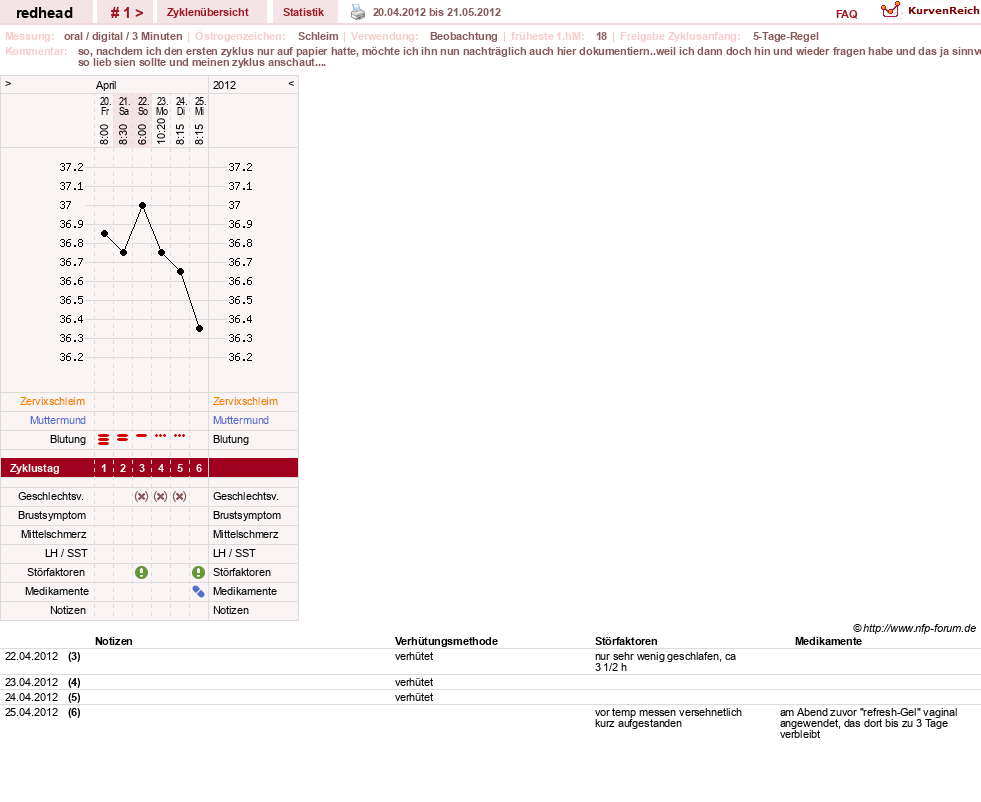Click the 25. Mi date column header
Screen dimensions: 981x802
coord(200,106)
